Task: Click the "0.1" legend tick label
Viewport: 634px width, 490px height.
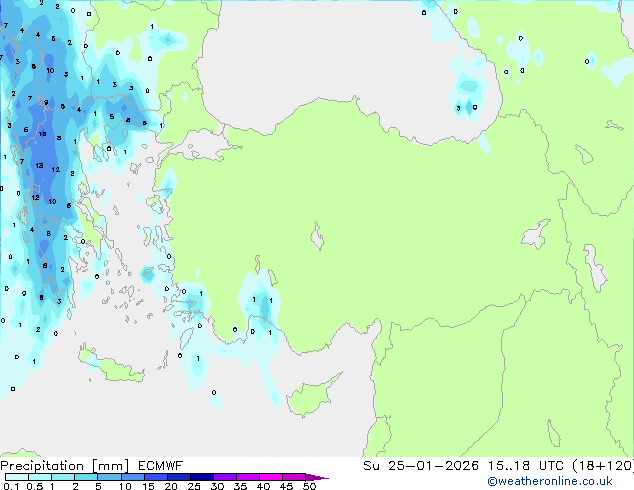Action: click(11, 486)
